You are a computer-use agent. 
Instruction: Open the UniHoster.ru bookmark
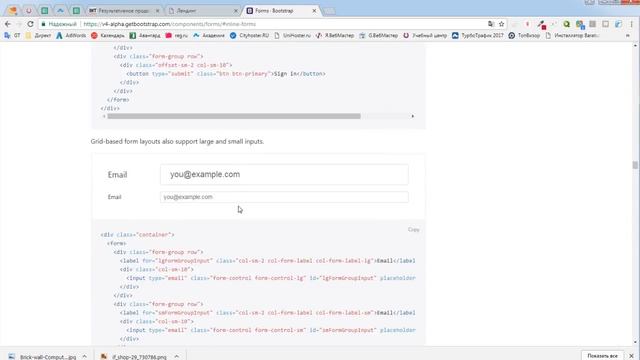(292, 36)
